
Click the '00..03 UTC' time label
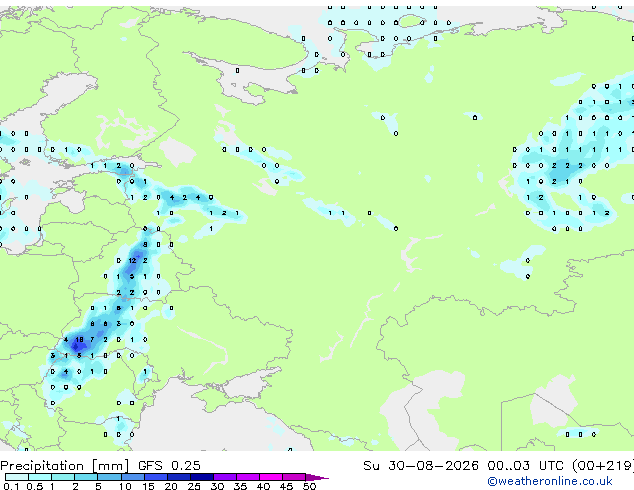(x=525, y=466)
